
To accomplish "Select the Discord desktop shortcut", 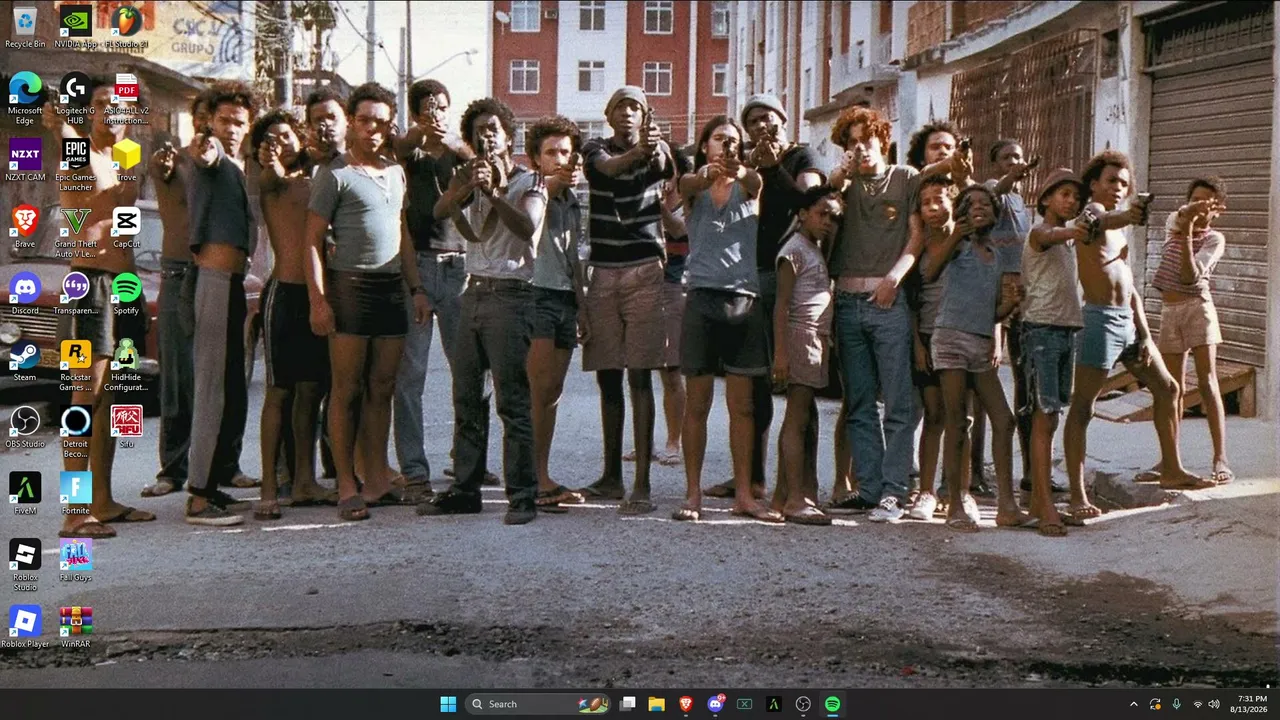I will 25,294.
